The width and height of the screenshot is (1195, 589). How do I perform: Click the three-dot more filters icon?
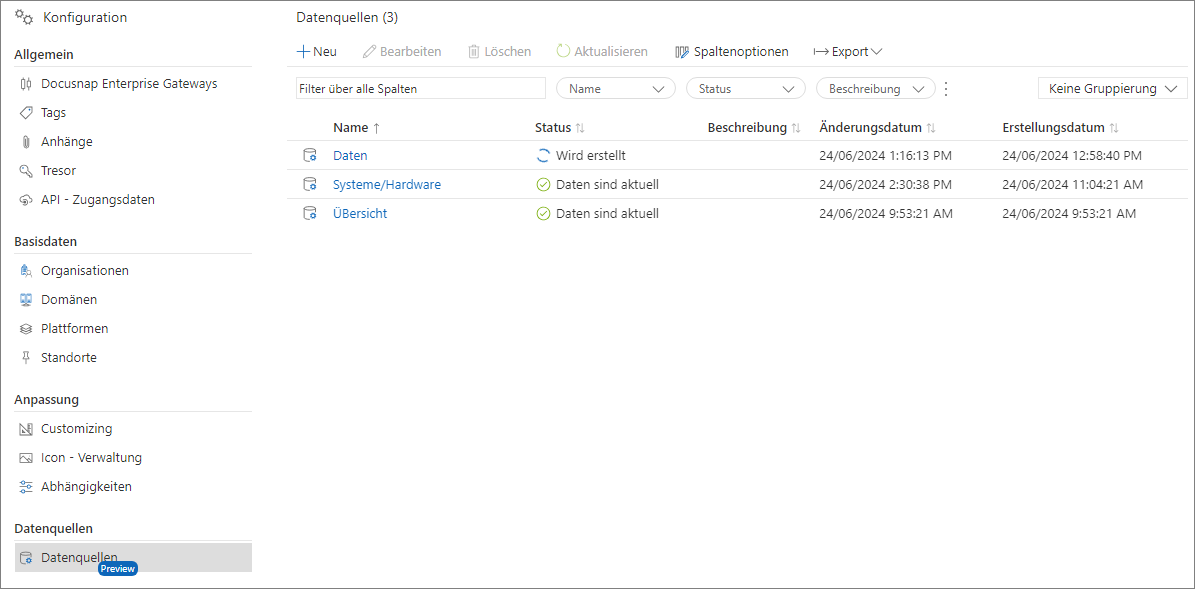(x=946, y=89)
